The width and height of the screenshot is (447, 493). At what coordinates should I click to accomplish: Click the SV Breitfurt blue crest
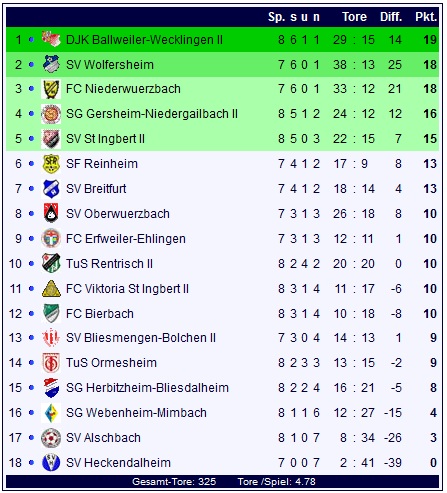[x=51, y=189]
